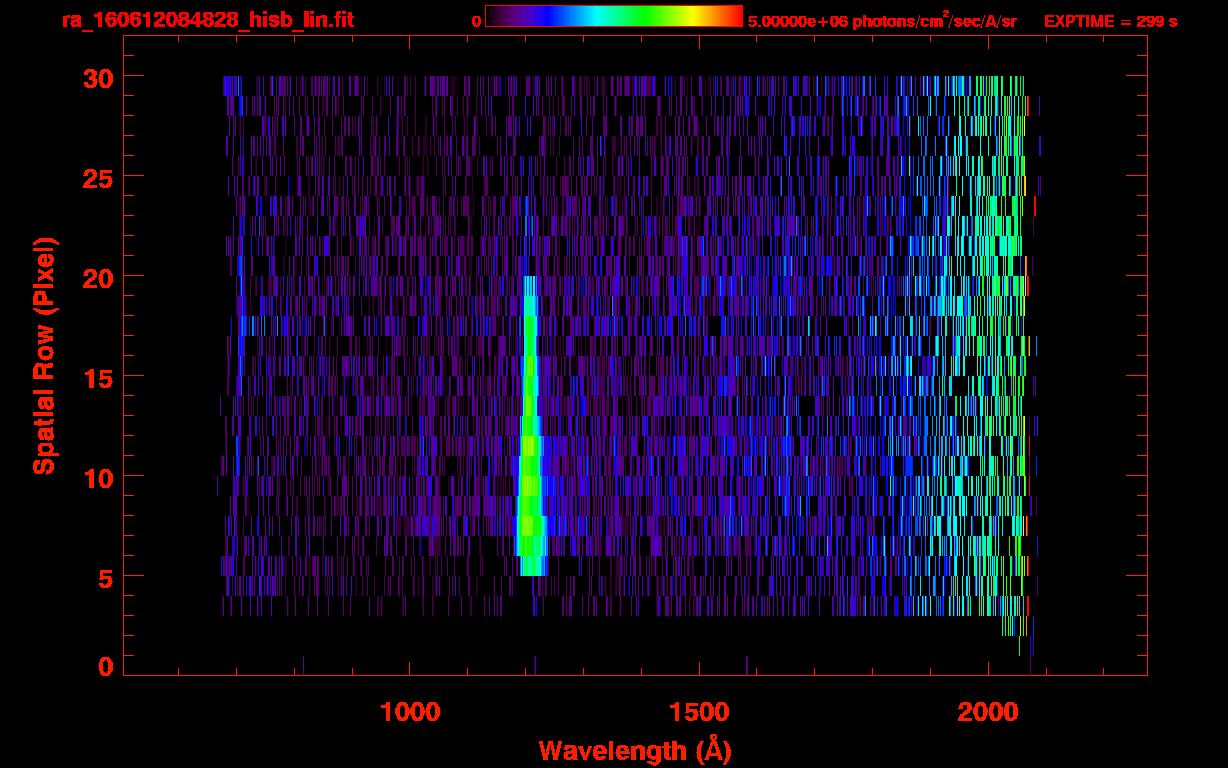Select the 5.00000e+06 photons maximum scale label
The image size is (1228, 768).
881,21
